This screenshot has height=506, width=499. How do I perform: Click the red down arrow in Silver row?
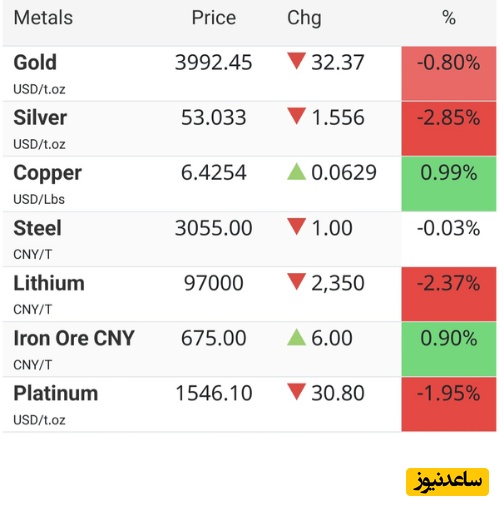pyautogui.click(x=296, y=116)
